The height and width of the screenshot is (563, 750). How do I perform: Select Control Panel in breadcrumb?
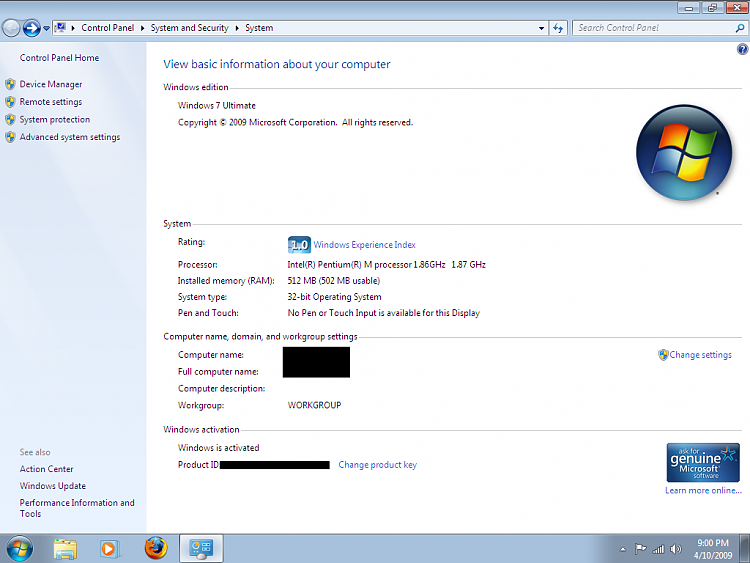[x=108, y=28]
